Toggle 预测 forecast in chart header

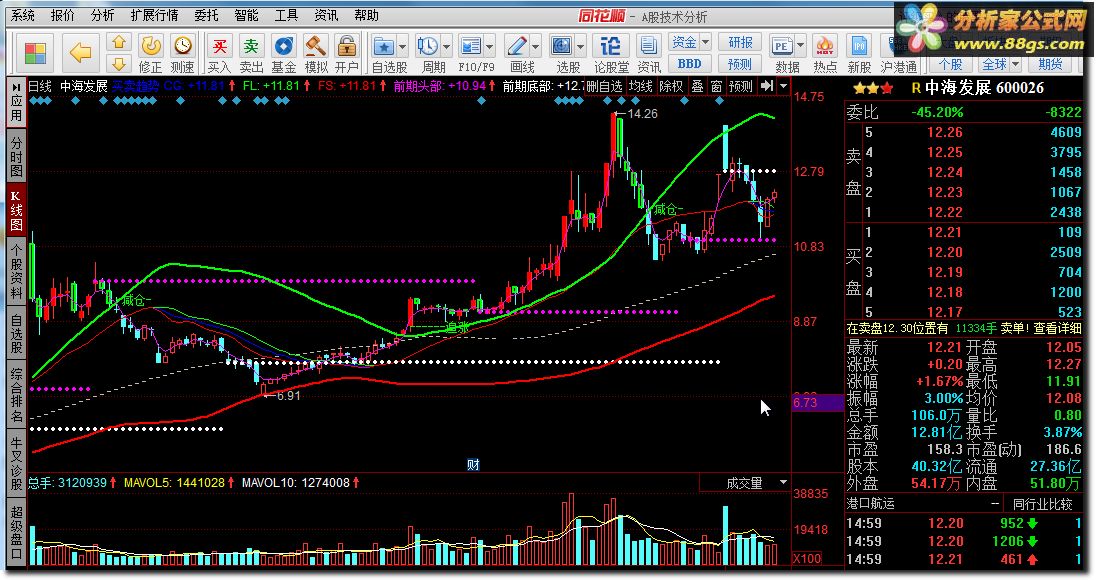click(x=740, y=86)
